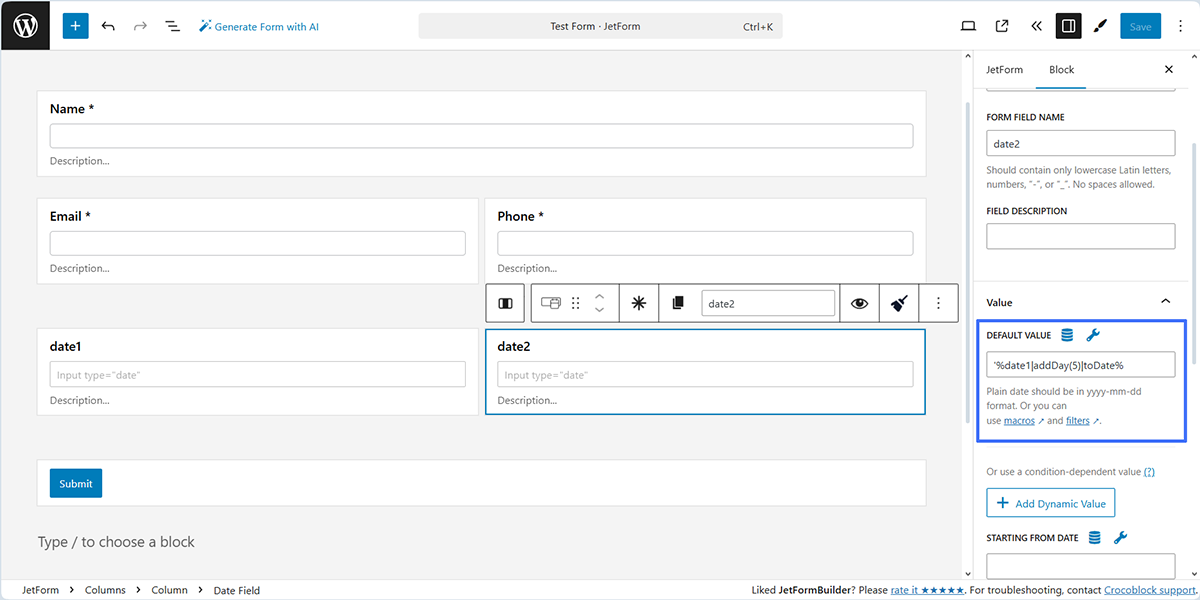Screen dimensions: 1200x600
Task: Edit the date1 field label text
Action: point(65,346)
